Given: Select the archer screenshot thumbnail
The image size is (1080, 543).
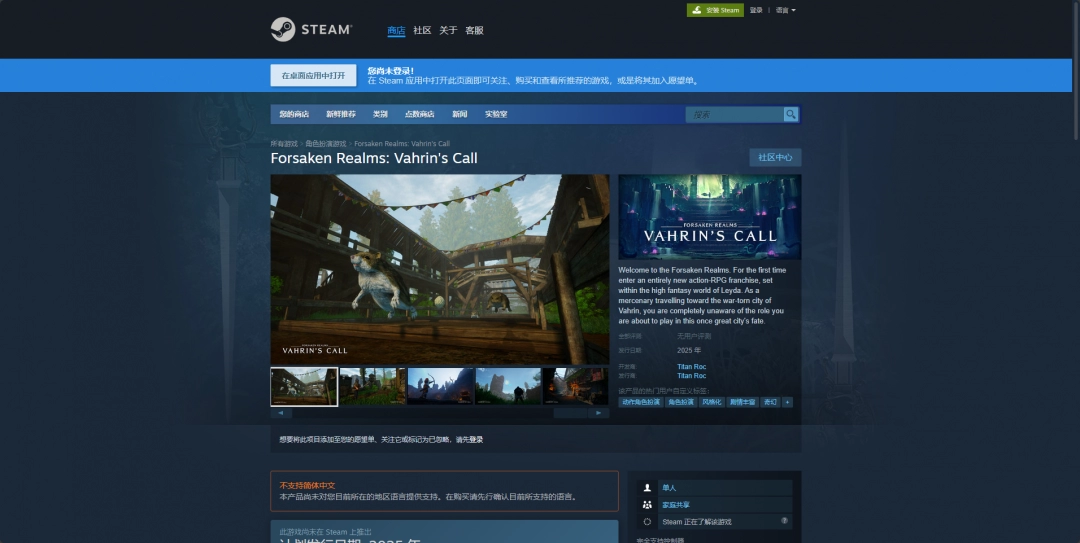Looking at the screenshot, I should (441, 386).
